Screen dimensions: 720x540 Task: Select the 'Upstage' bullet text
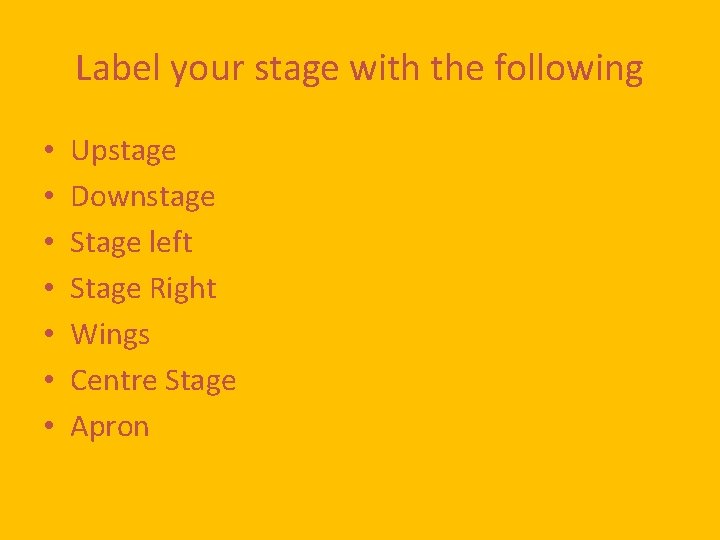tap(123, 151)
